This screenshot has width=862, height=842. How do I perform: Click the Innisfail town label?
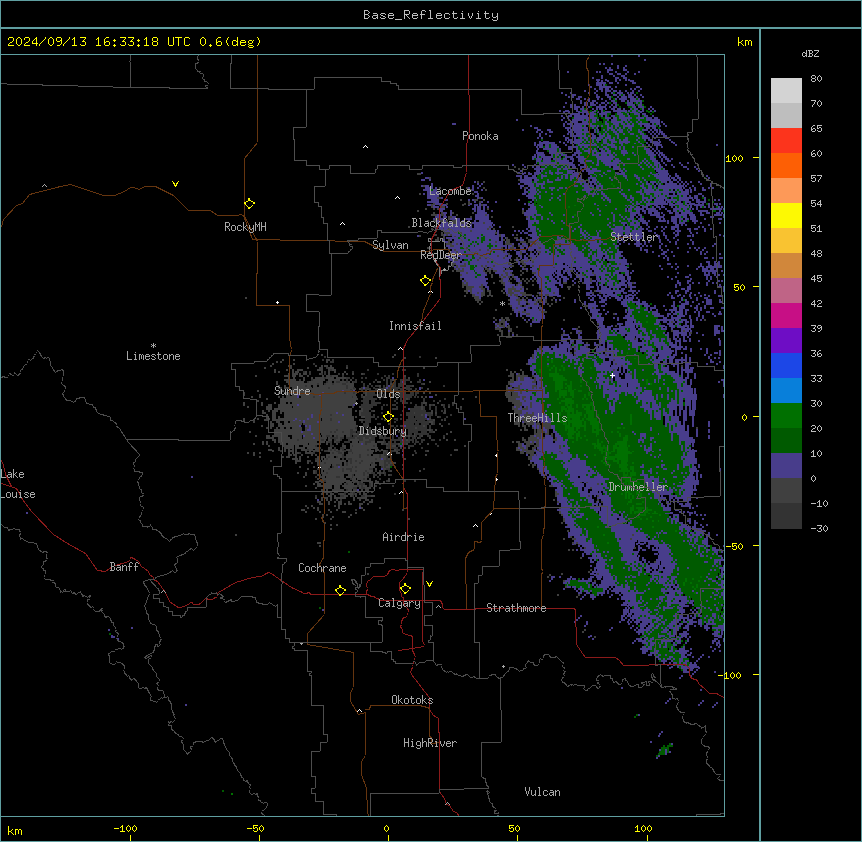tap(415, 326)
